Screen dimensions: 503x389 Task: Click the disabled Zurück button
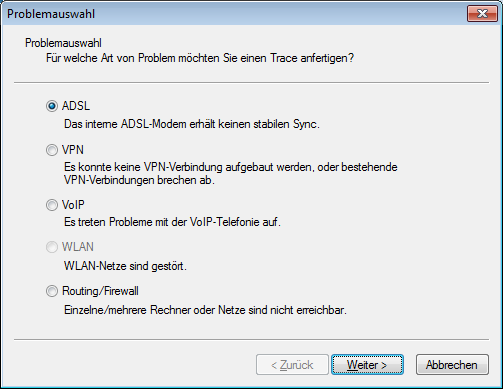click(292, 365)
